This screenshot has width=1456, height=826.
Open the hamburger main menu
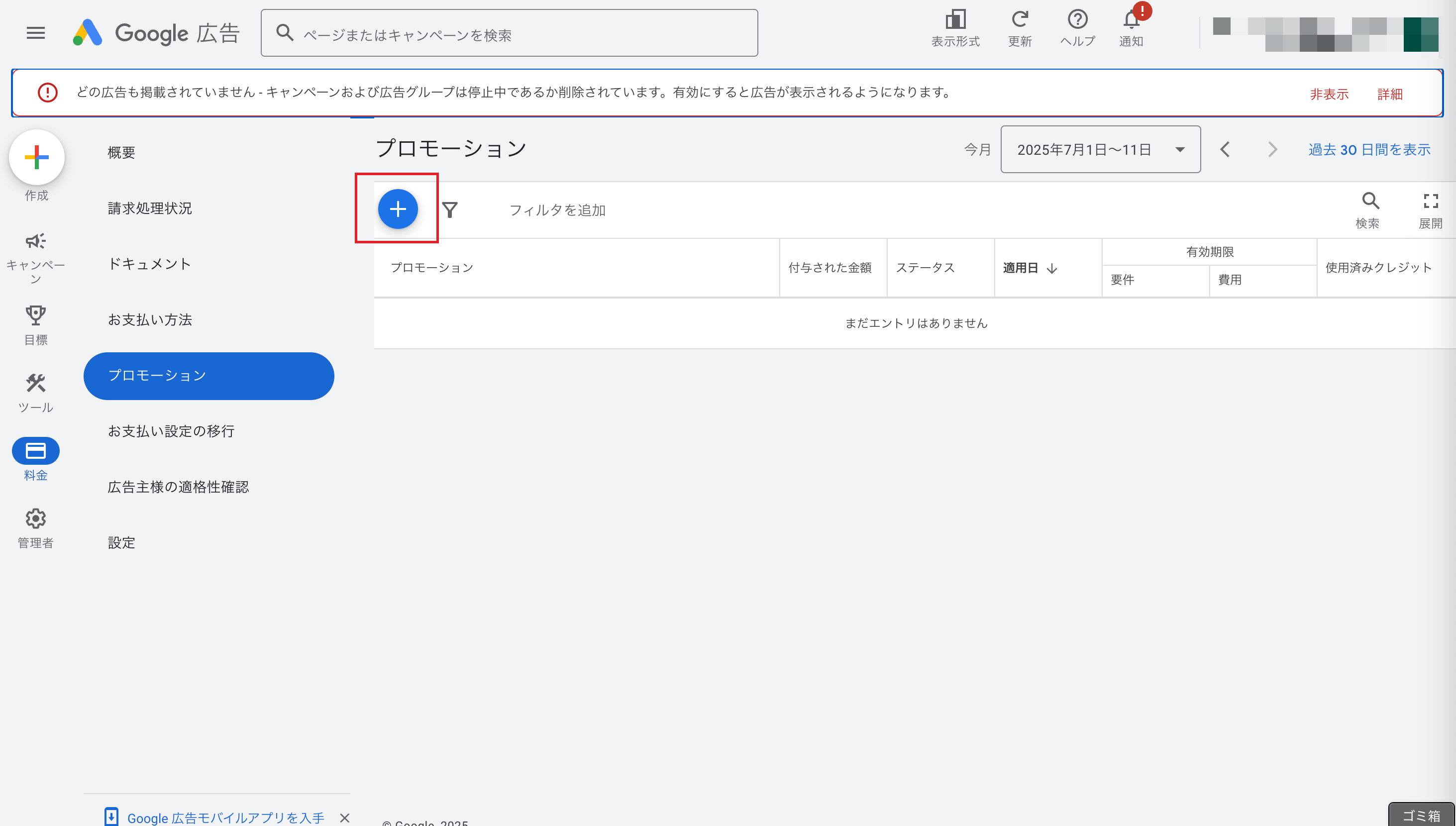tap(36, 33)
